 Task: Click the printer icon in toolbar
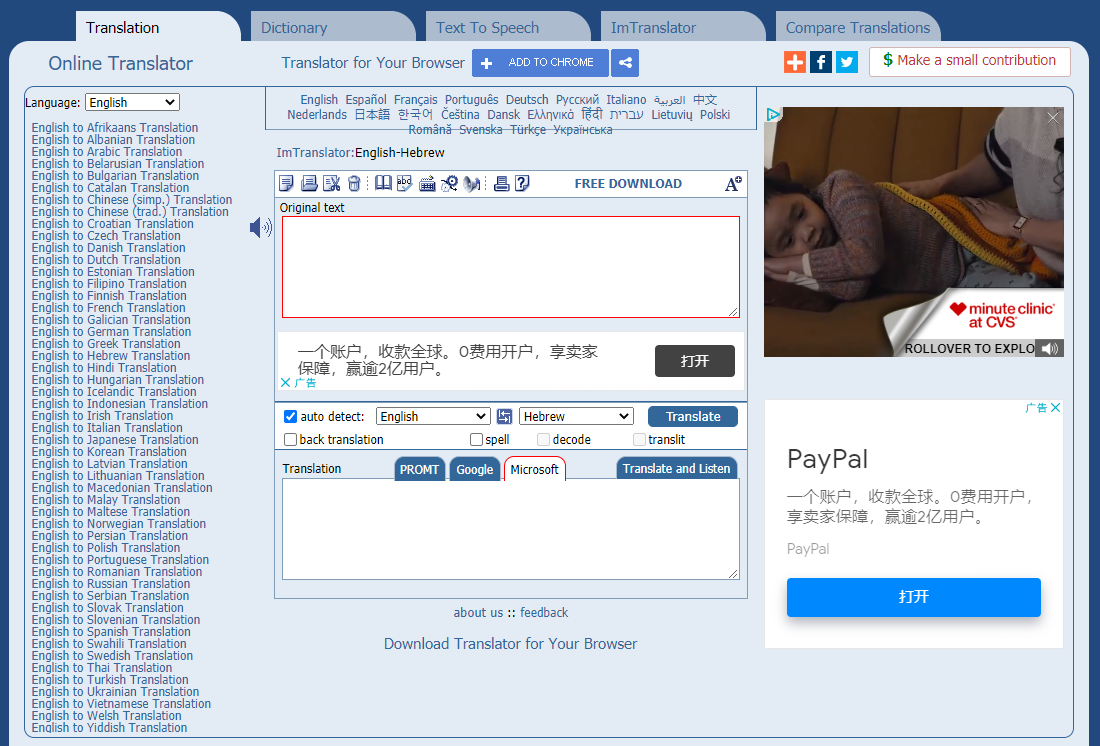[501, 183]
